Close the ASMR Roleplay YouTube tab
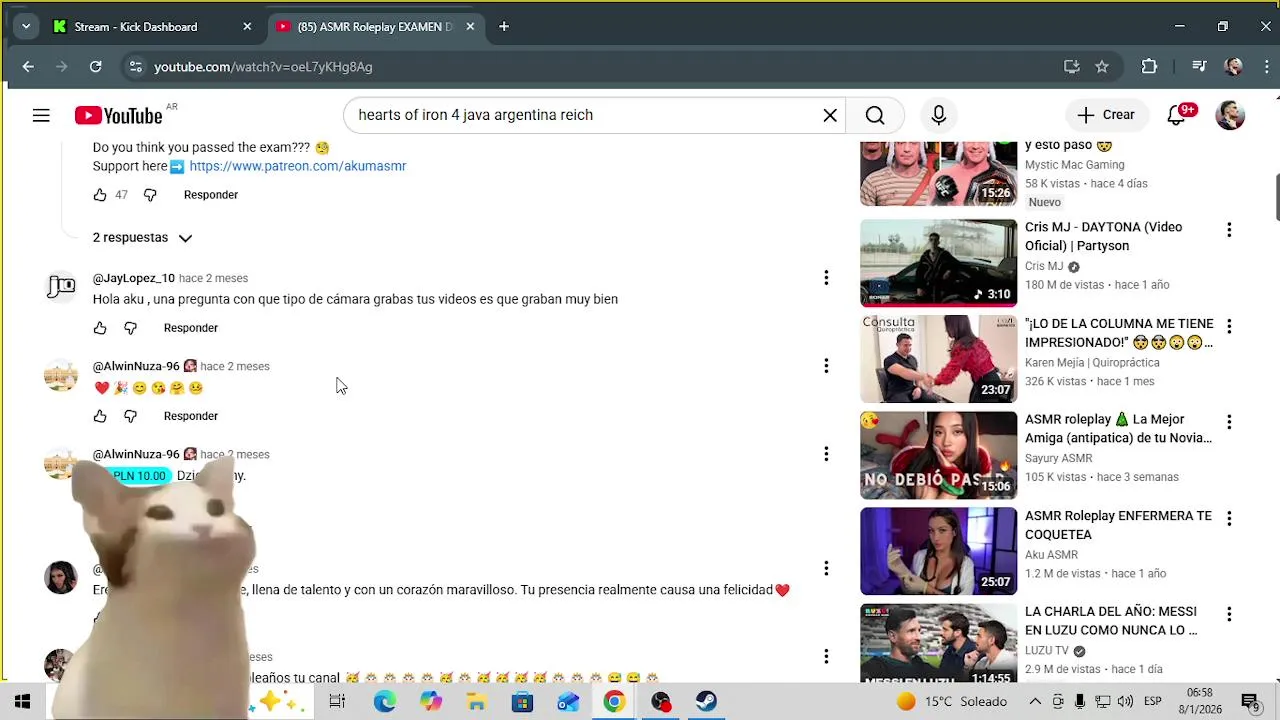 (470, 27)
